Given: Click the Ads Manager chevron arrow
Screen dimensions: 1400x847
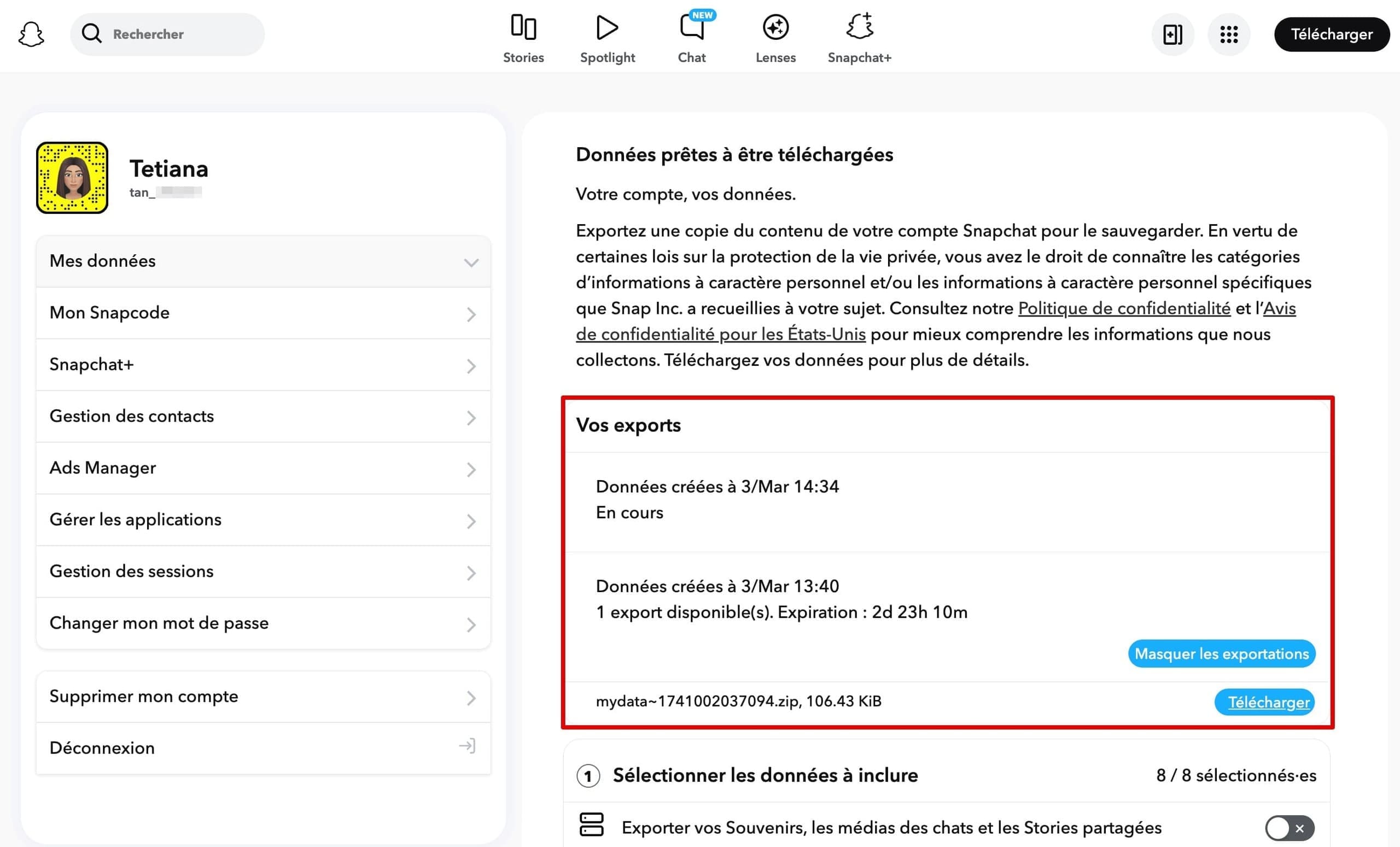Looking at the screenshot, I should coord(471,470).
